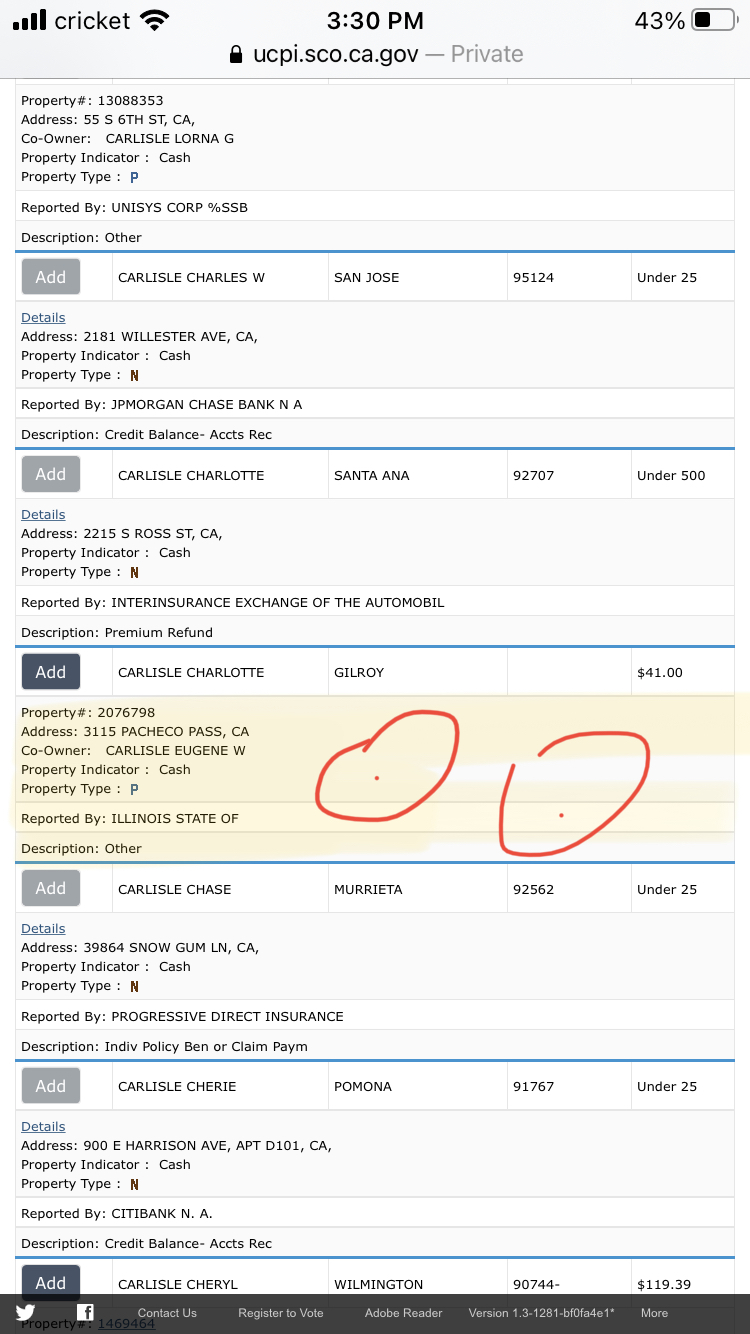The height and width of the screenshot is (1334, 750).
Task: Click the N property type icon for 39864 SNOW GUM LN
Action: coord(134,986)
